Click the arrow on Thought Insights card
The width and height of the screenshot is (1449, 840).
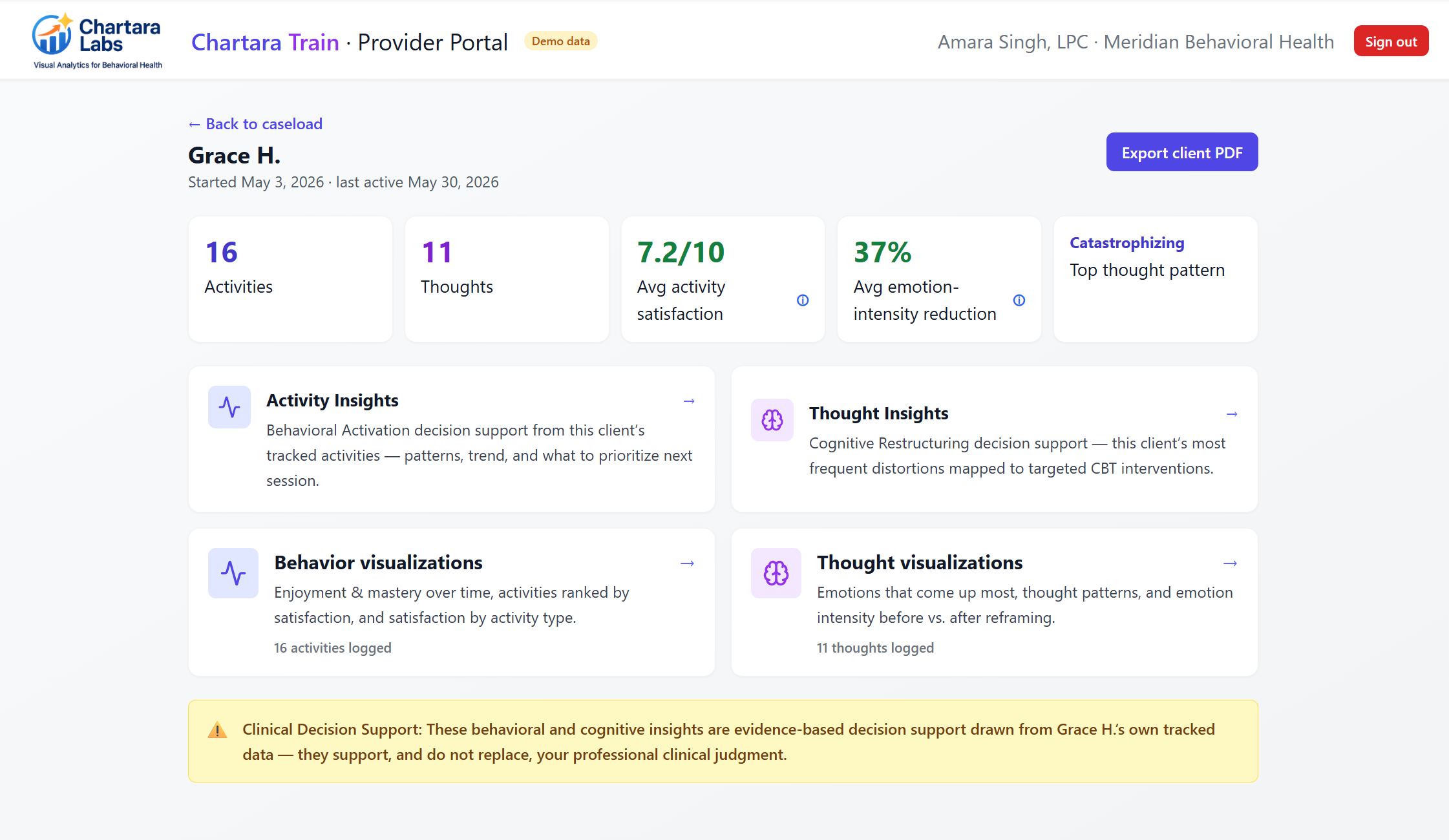1232,414
